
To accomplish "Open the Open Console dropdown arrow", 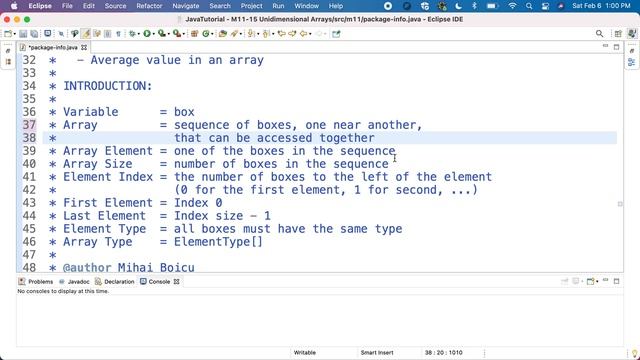I will (597, 281).
